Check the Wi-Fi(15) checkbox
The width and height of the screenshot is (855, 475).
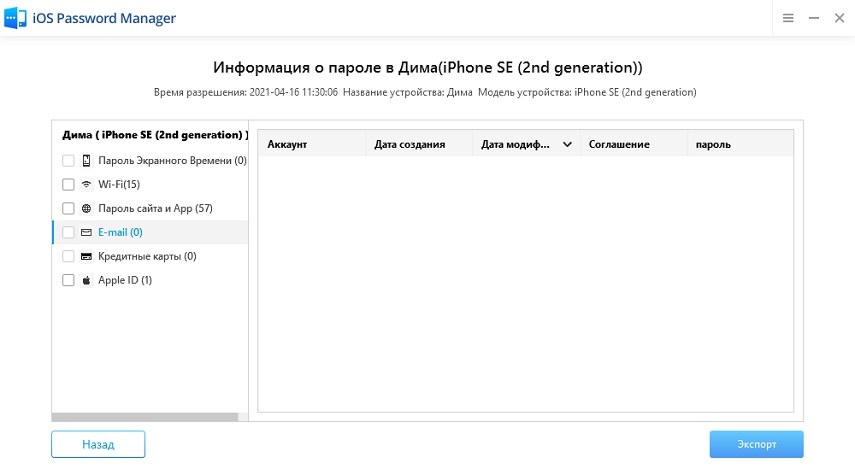point(68,184)
